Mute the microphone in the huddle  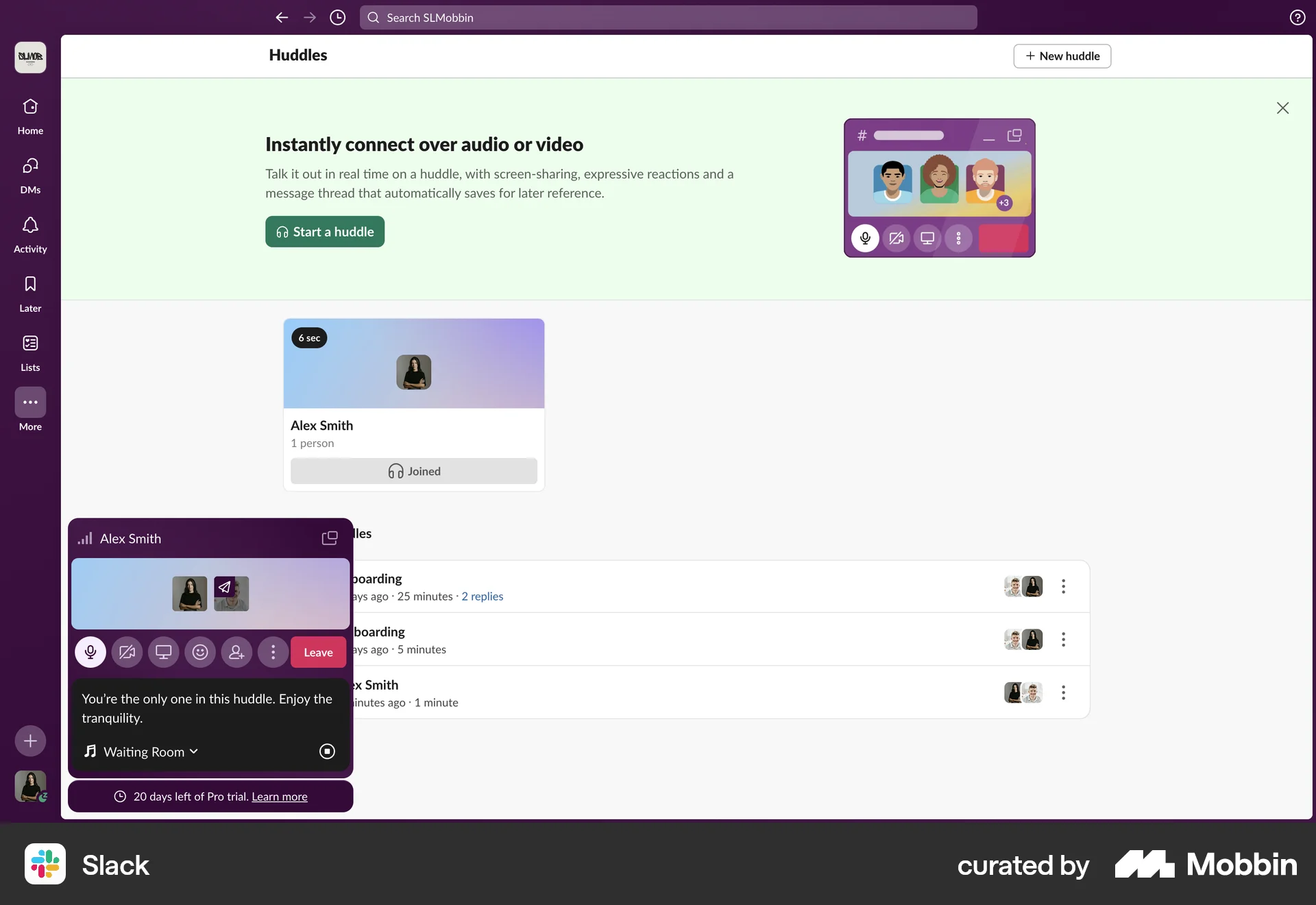point(90,652)
